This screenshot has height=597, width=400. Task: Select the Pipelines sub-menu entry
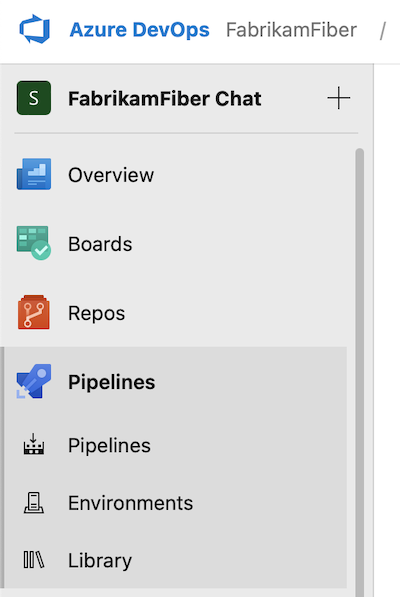[174, 445]
